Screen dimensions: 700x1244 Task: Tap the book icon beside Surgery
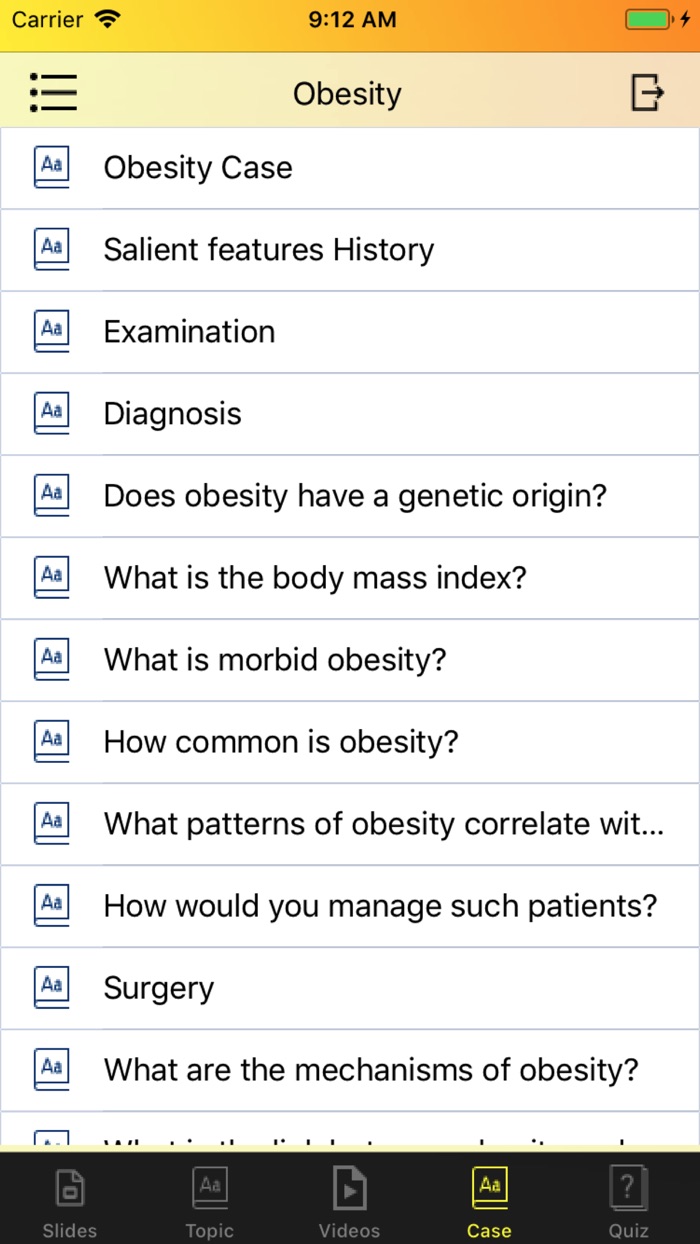(x=51, y=986)
